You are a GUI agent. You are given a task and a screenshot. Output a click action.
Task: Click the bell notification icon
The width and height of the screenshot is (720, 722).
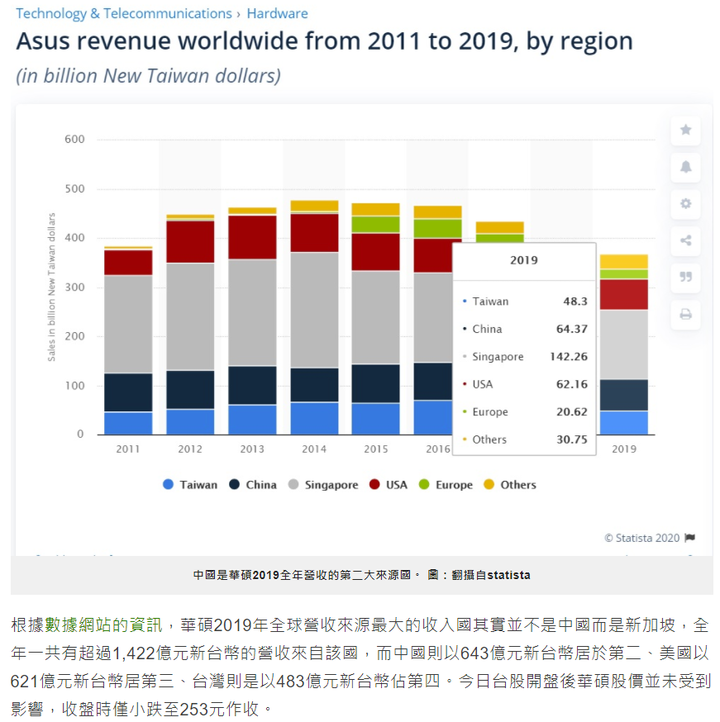tap(685, 167)
